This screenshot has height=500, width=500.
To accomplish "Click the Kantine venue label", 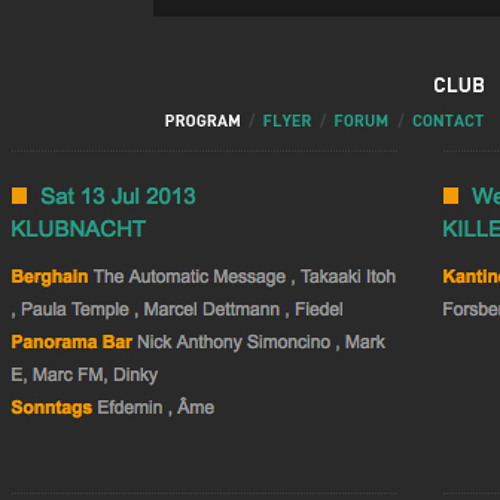I will 471,277.
